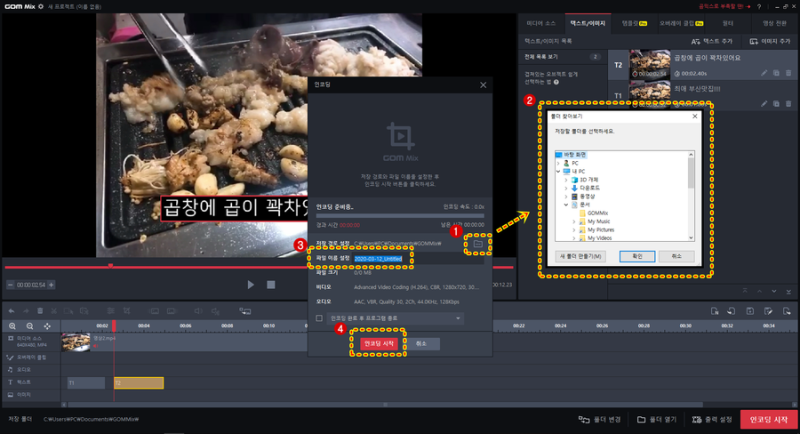Zoom out the timeline with magnifier minus
Viewport: 800px width, 434px height.
[x=30, y=326]
